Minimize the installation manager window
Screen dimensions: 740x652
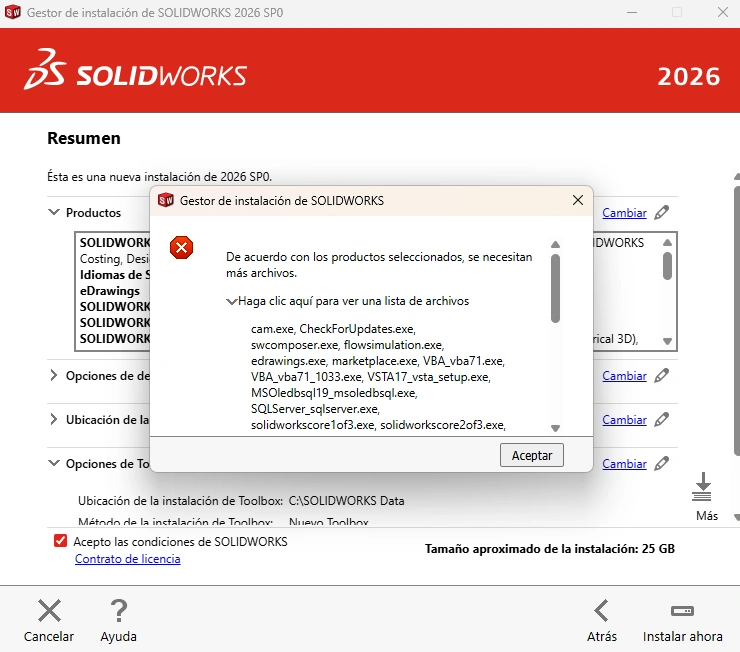(x=631, y=12)
